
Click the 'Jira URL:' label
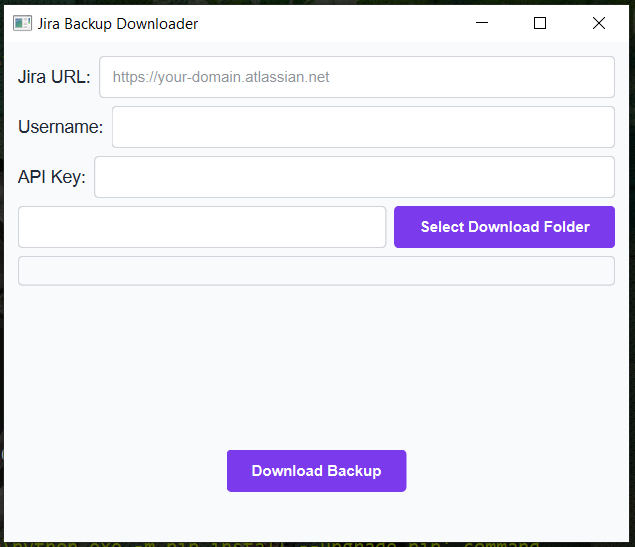[x=54, y=77]
